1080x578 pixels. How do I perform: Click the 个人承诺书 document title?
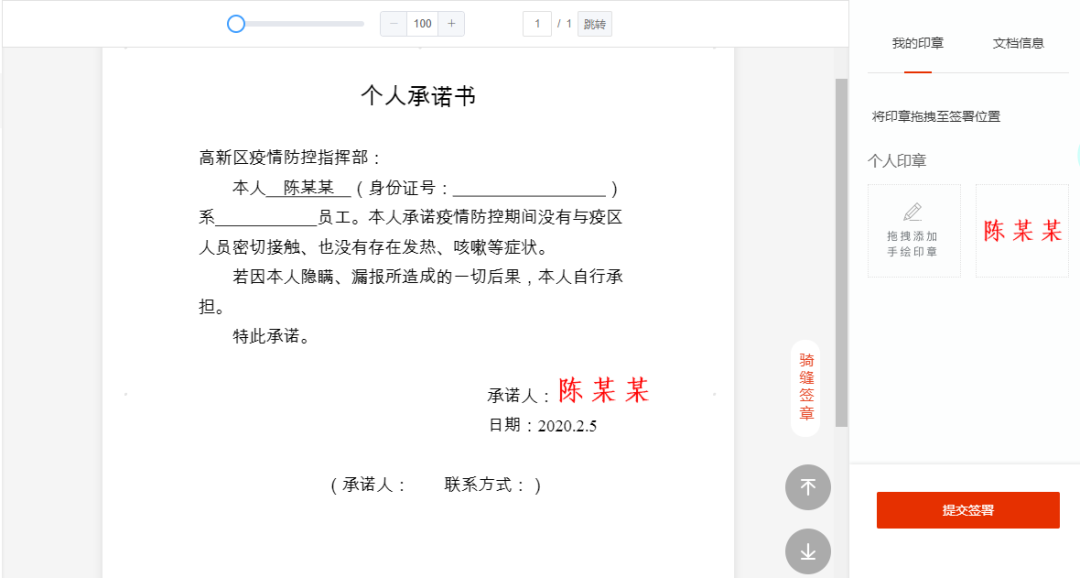tap(418, 96)
